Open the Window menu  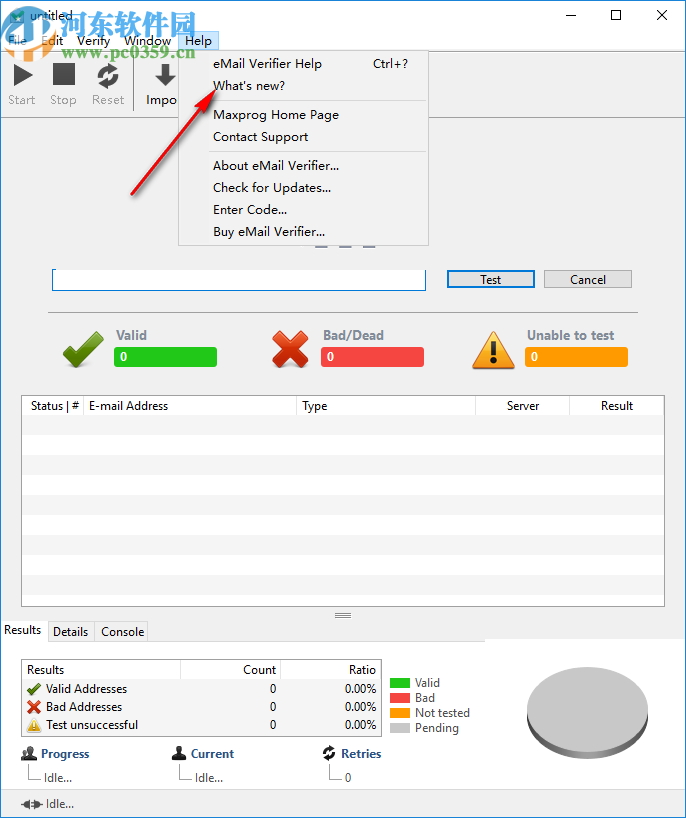point(148,41)
